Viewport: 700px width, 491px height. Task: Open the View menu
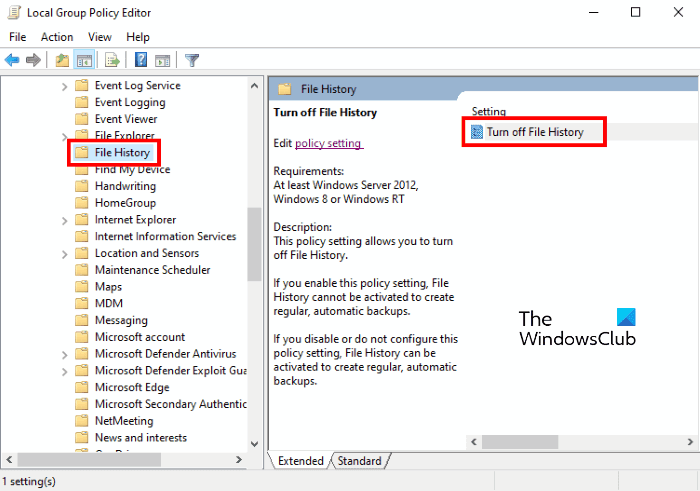[100, 37]
